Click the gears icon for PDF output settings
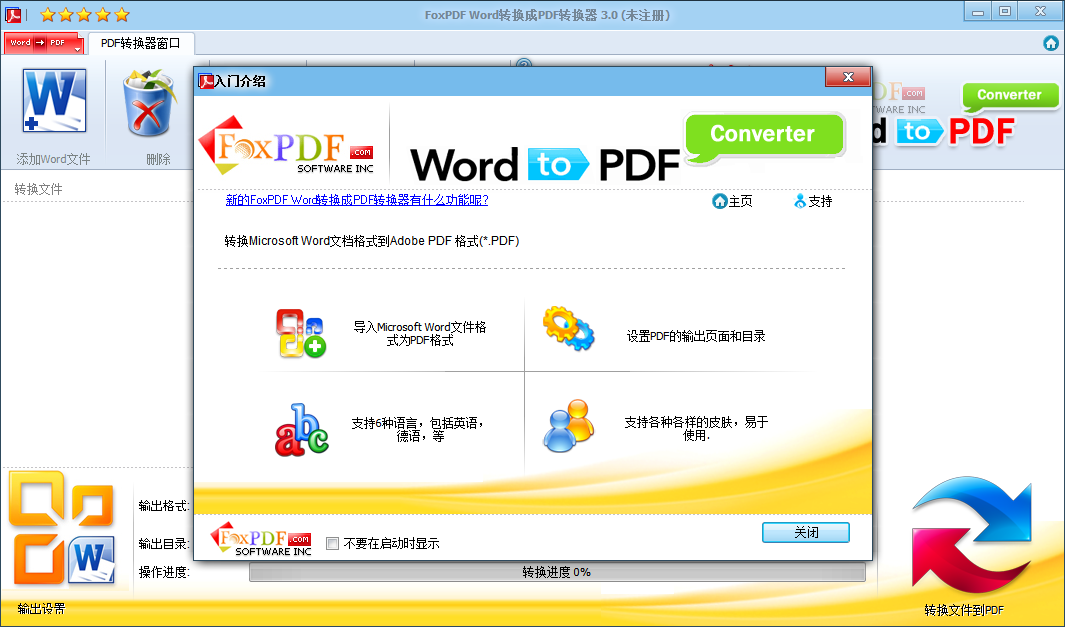1065x627 pixels. click(x=568, y=329)
